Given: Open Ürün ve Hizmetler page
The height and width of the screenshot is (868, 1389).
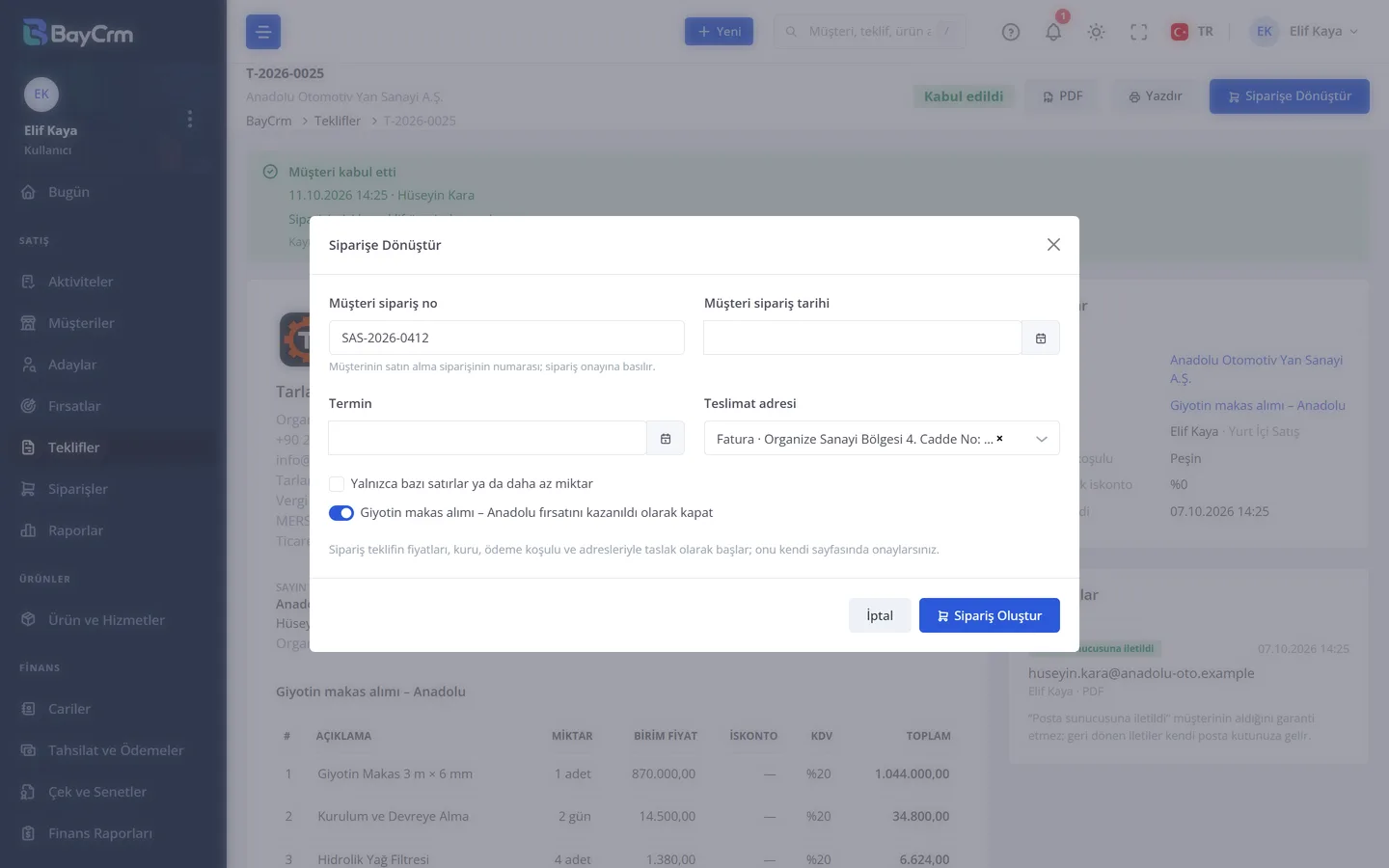Looking at the screenshot, I should 113,620.
